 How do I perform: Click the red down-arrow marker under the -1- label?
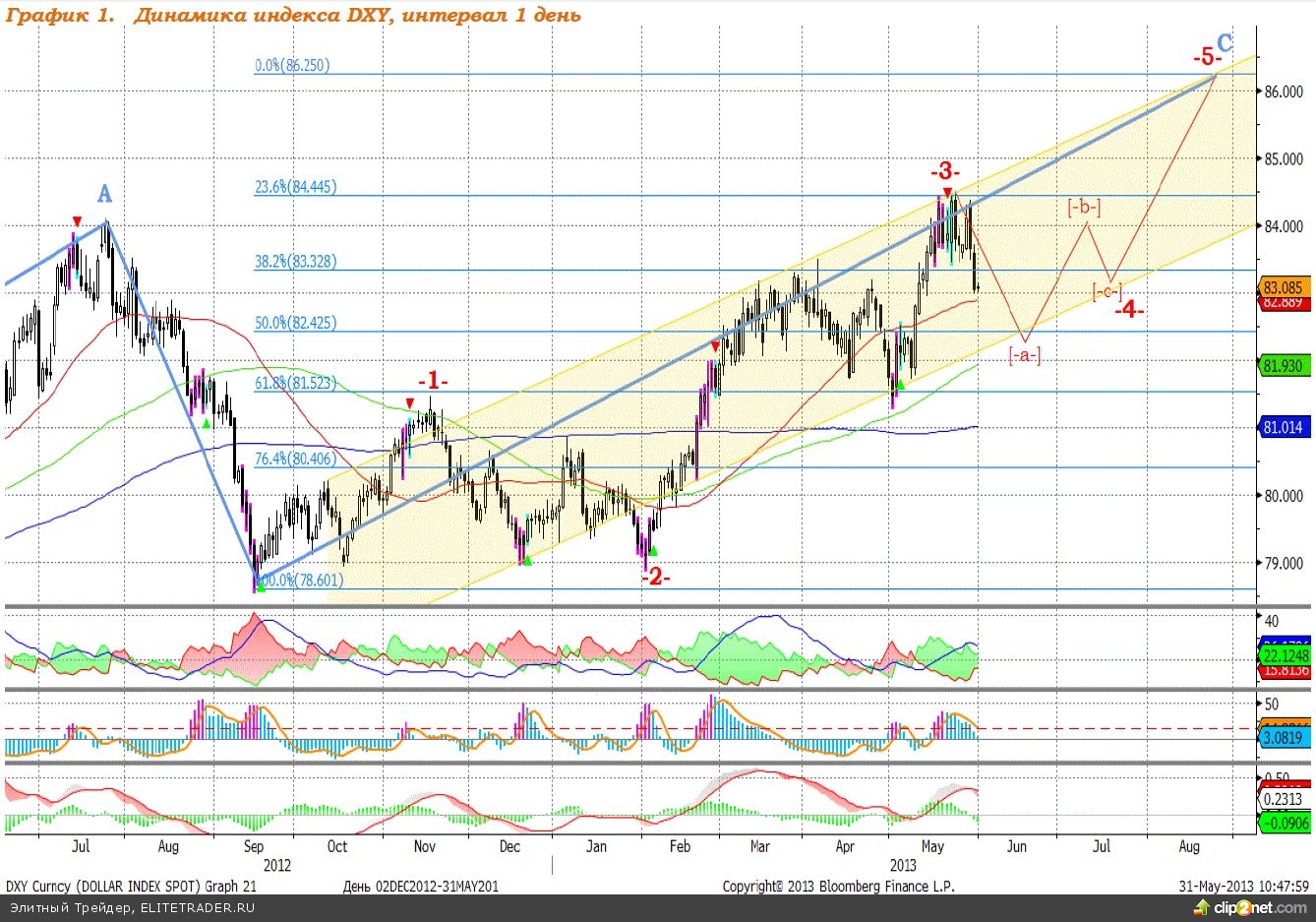pyautogui.click(x=410, y=403)
